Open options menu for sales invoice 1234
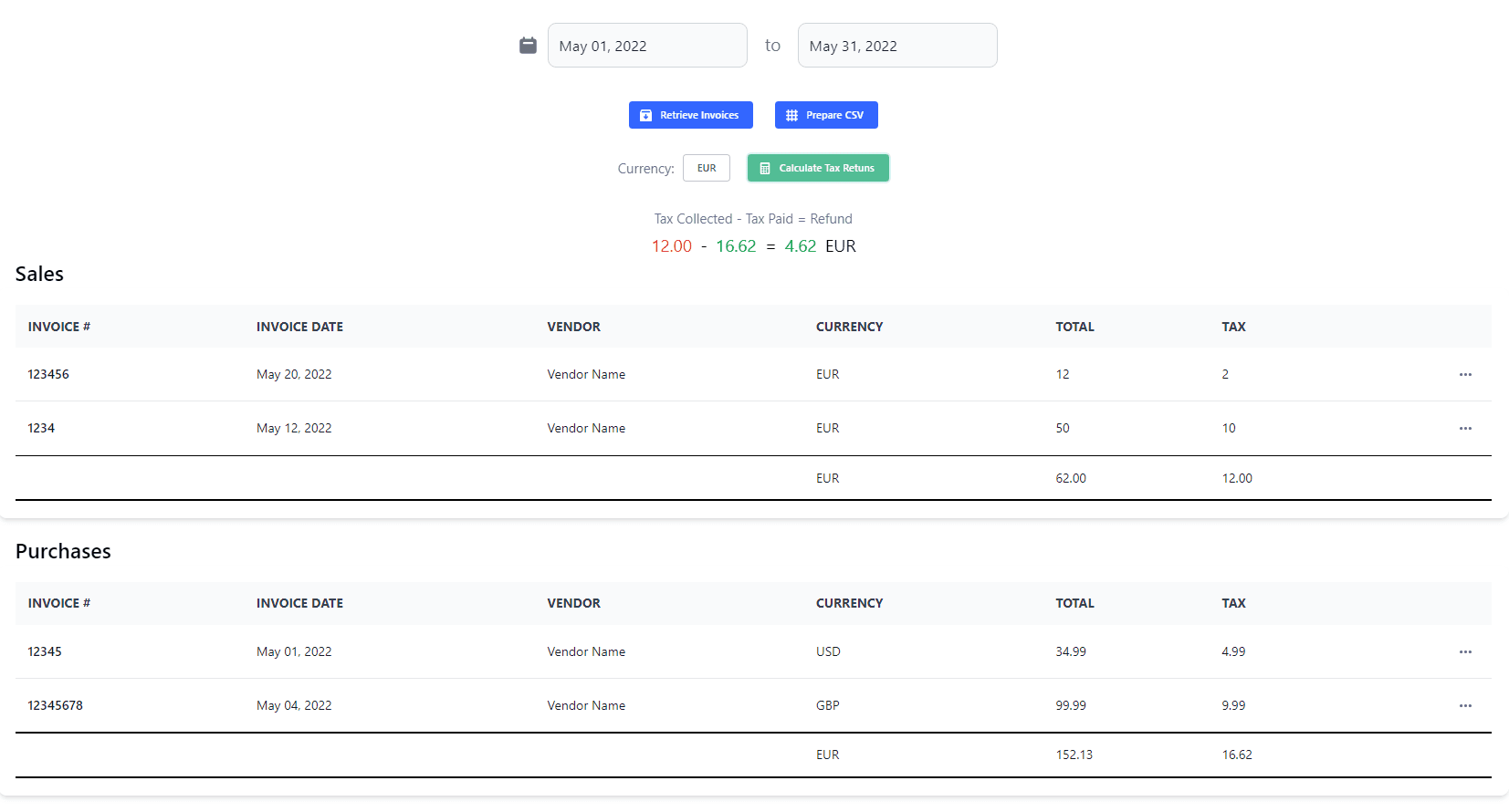Screen dimensions: 1509x812 [x=1465, y=429]
